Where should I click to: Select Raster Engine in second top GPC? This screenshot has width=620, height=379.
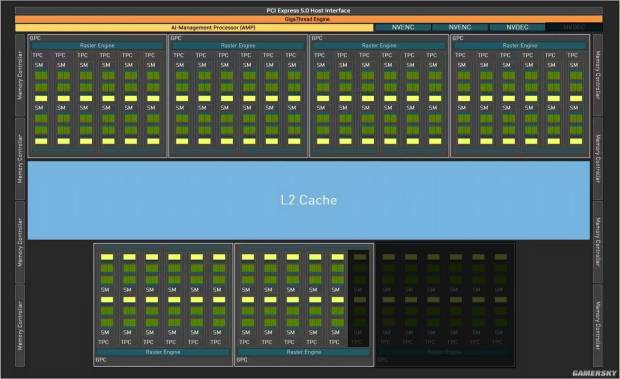(238, 45)
